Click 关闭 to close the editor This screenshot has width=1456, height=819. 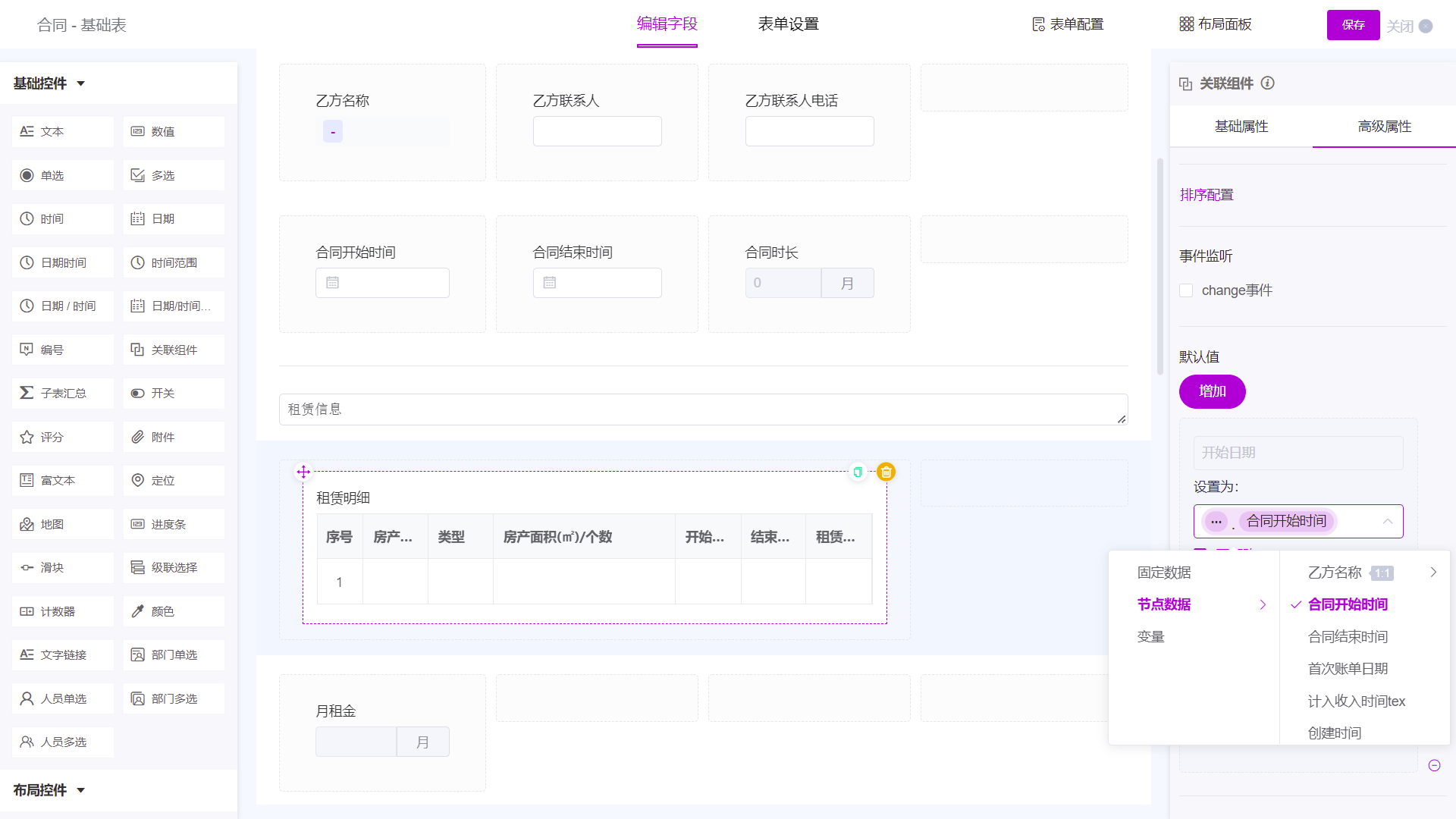point(1410,27)
